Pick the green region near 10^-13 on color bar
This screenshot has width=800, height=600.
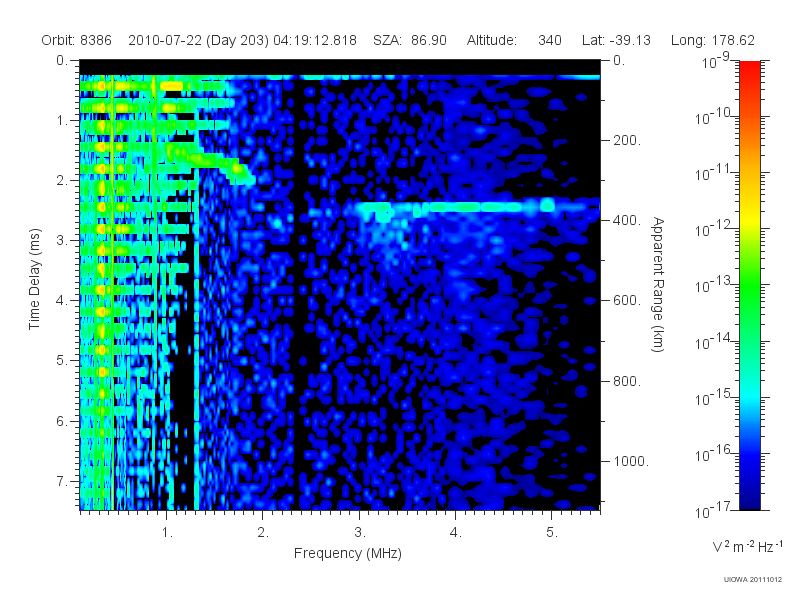749,284
